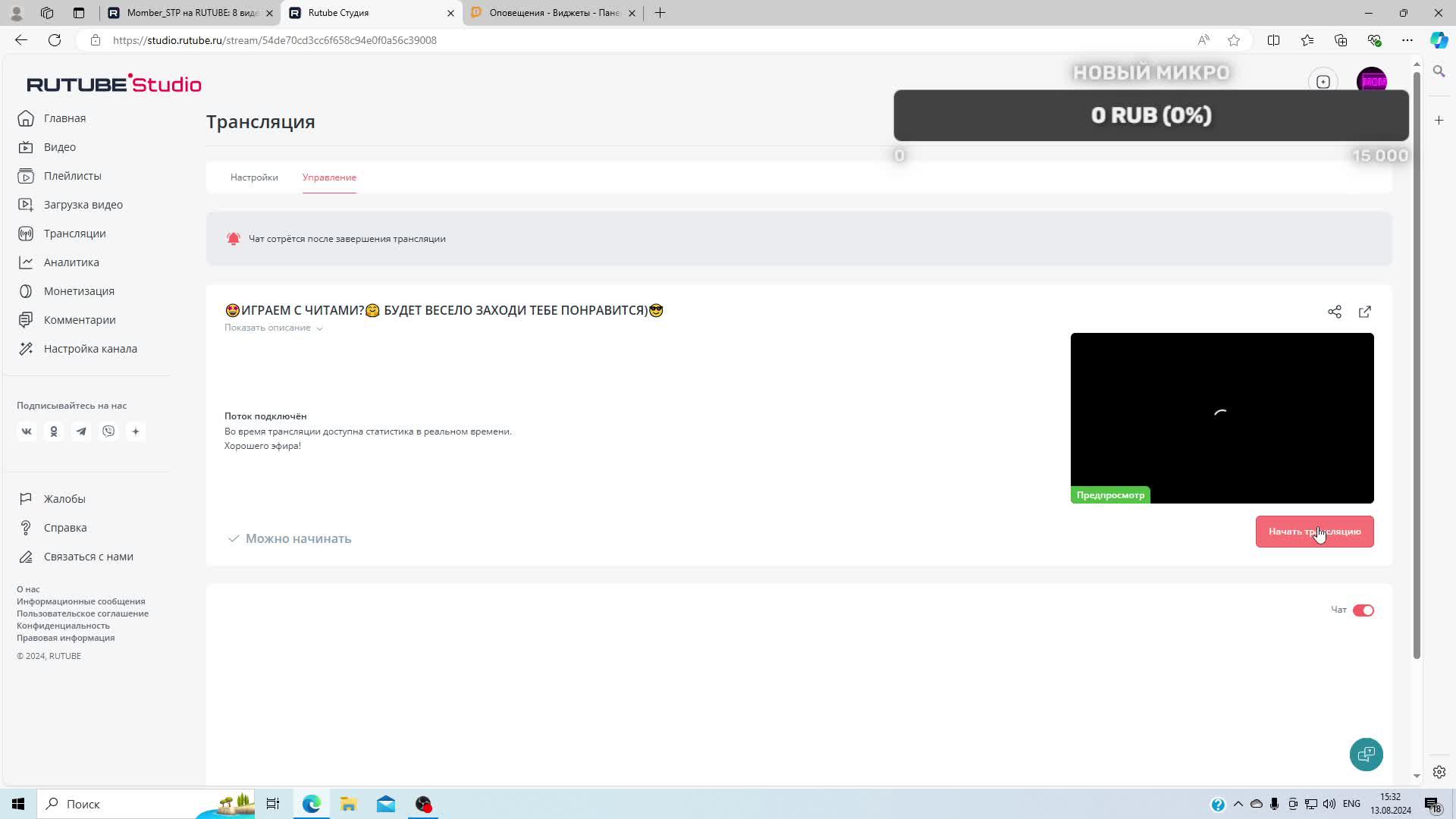Open Edge sidebar search icon
The image size is (1456, 819).
1439,71
